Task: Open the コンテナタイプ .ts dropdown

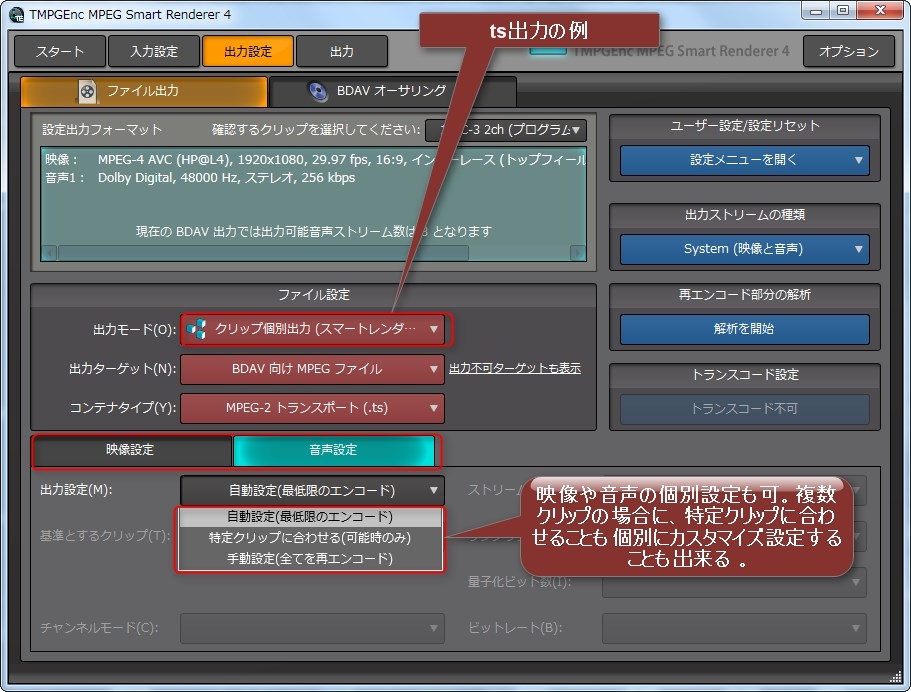Action: [x=313, y=408]
